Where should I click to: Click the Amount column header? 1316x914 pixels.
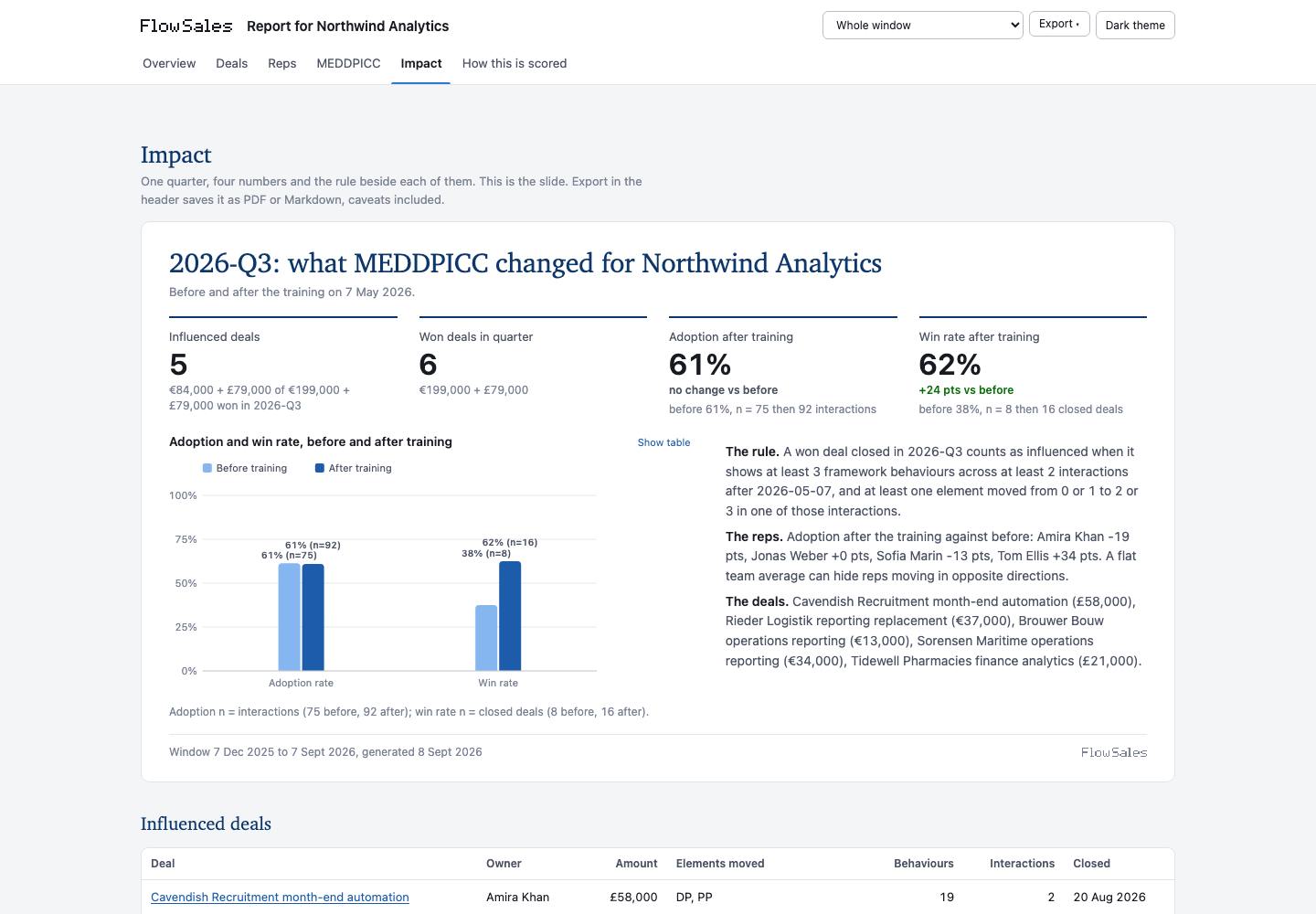pyautogui.click(x=637, y=864)
